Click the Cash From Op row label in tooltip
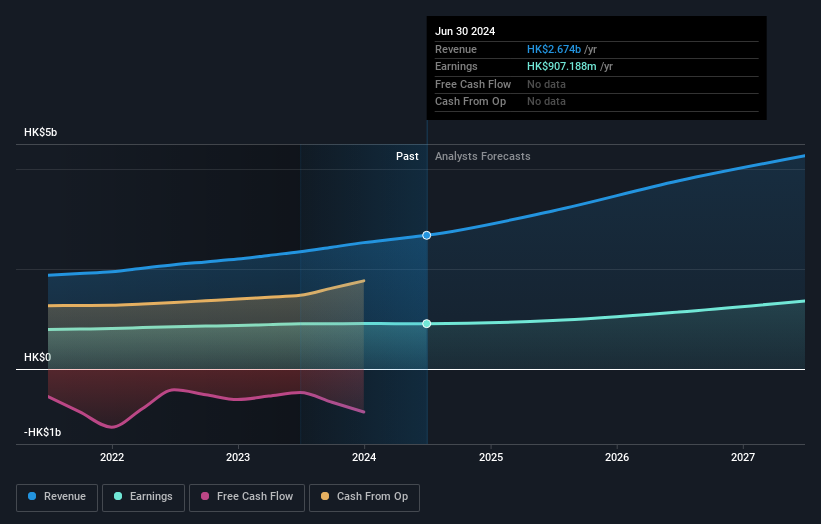This screenshot has height=524, width=821. pyautogui.click(x=470, y=102)
